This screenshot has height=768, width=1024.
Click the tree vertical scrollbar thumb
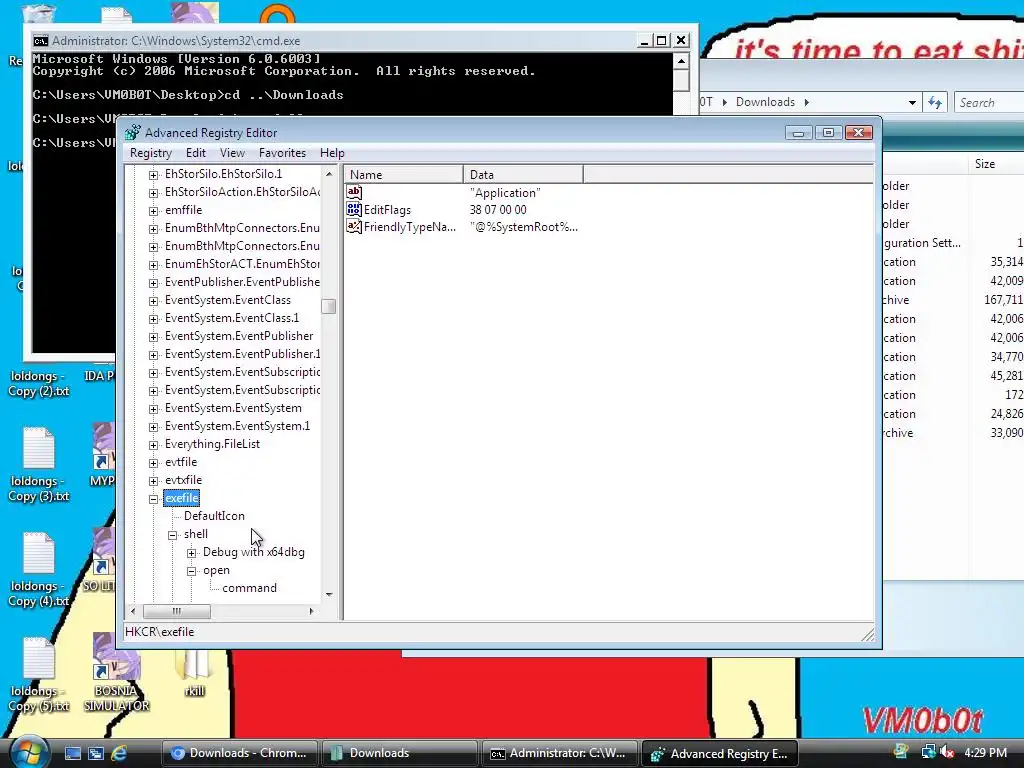tap(328, 306)
